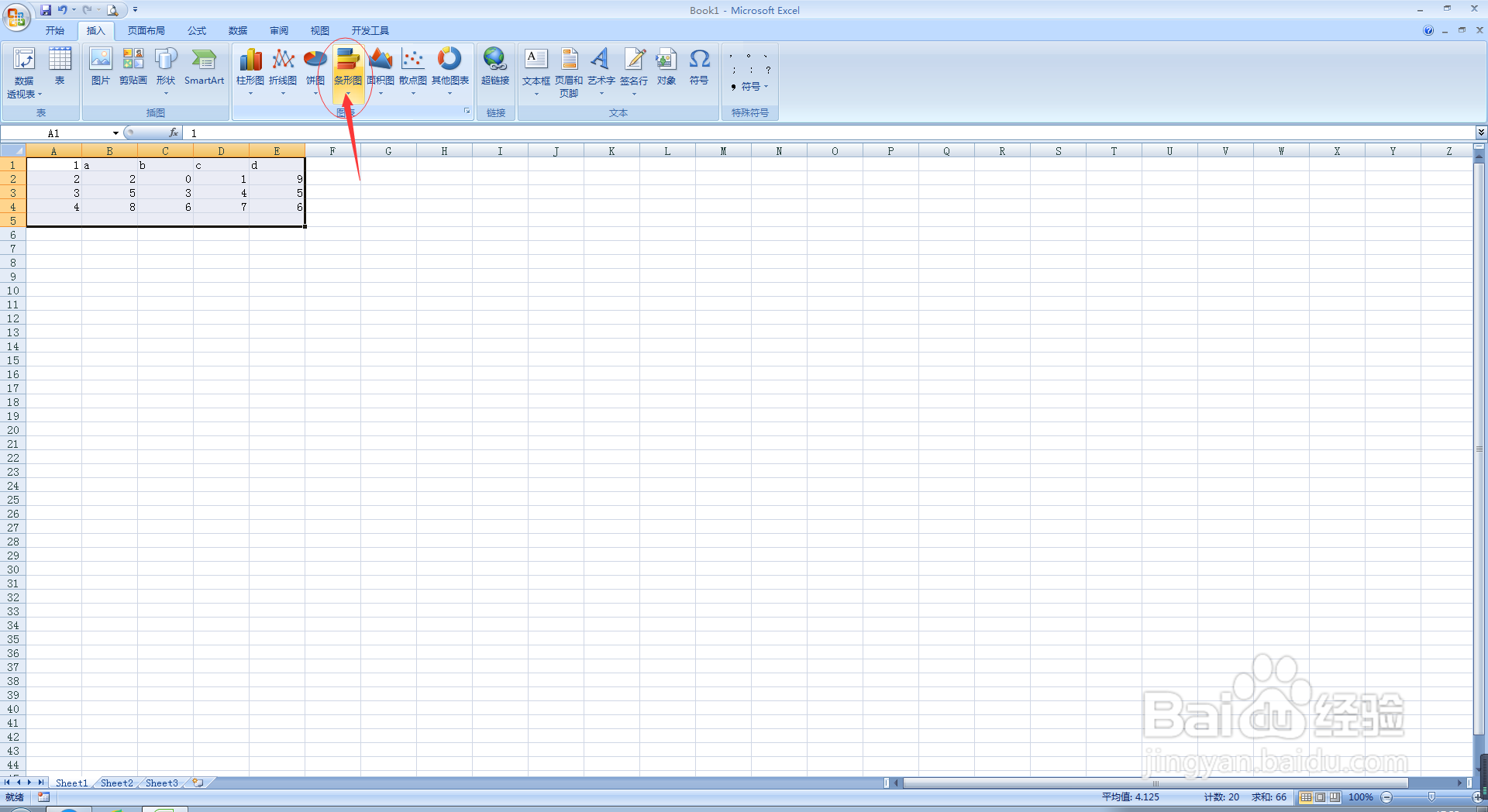
Task: Insert a signature line (签名行)
Action: [x=634, y=71]
